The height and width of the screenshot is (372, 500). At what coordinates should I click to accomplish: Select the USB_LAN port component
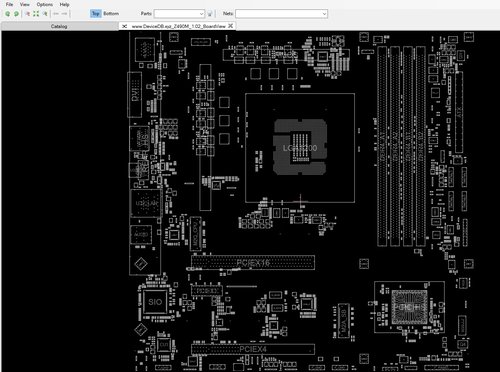coord(145,203)
